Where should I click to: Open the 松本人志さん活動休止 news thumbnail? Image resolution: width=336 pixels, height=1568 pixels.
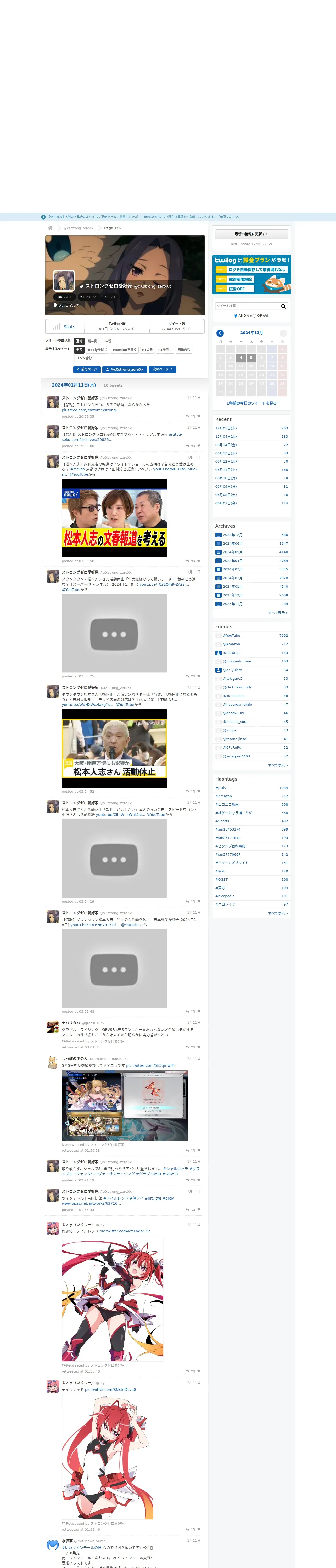114,749
